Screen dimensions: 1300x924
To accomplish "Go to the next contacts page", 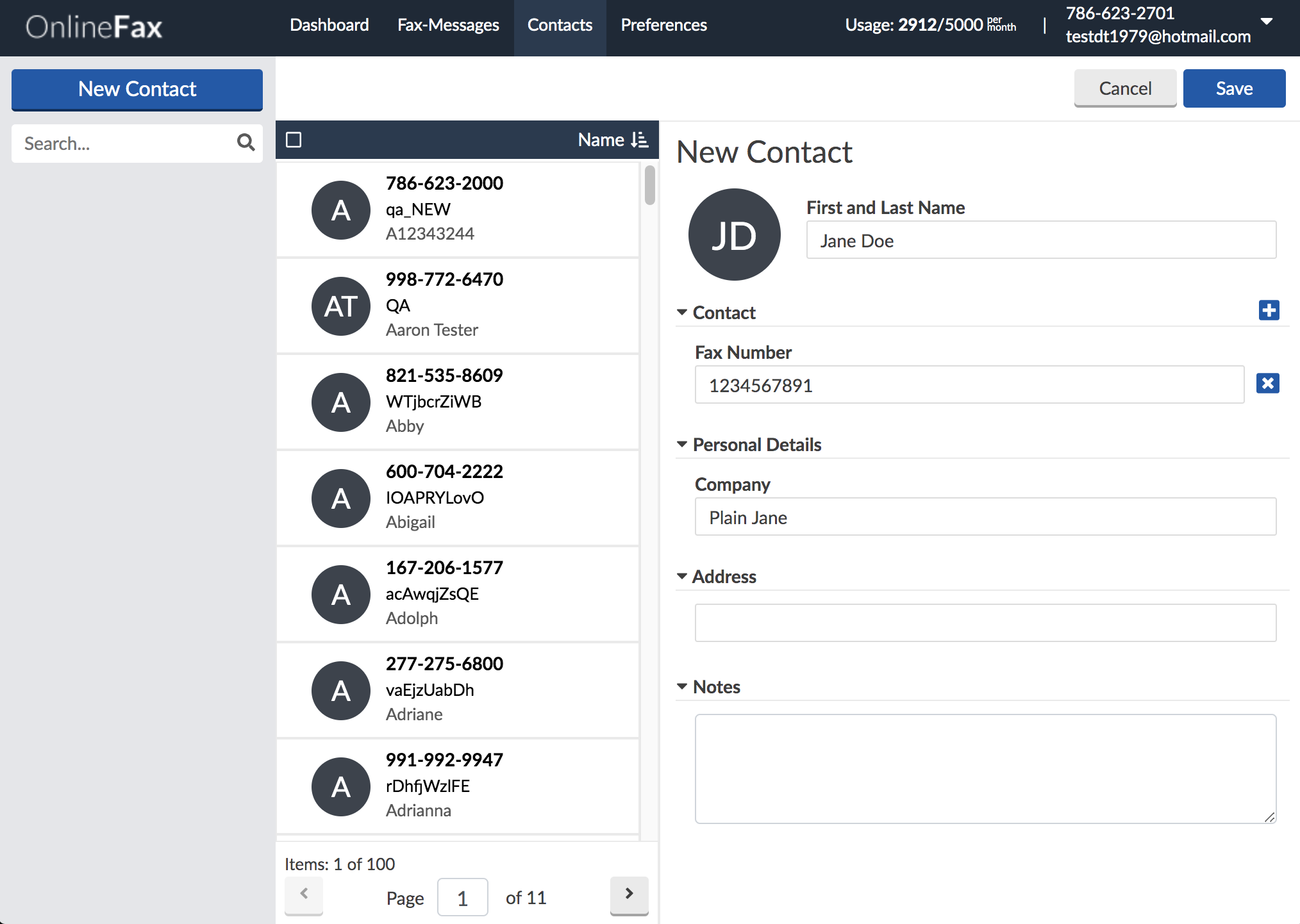I will 629,895.
